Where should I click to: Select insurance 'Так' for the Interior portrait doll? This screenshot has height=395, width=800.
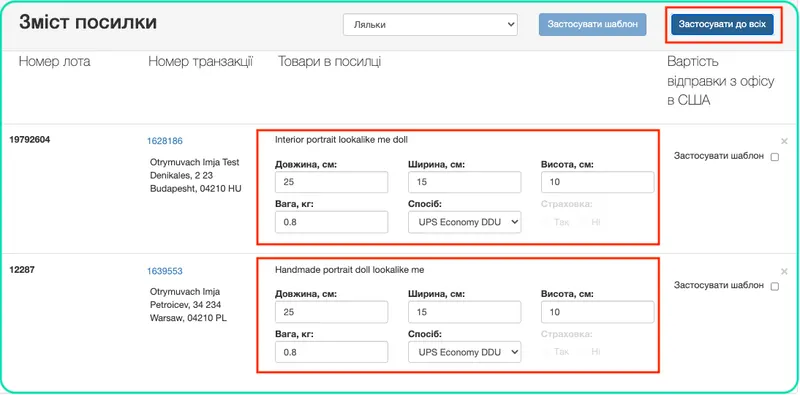click(x=561, y=222)
